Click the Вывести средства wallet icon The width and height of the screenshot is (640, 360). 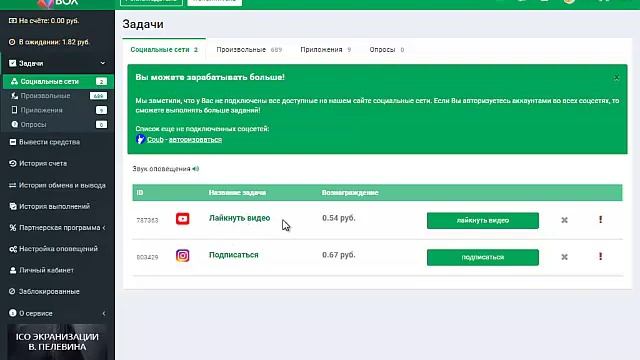point(13,142)
